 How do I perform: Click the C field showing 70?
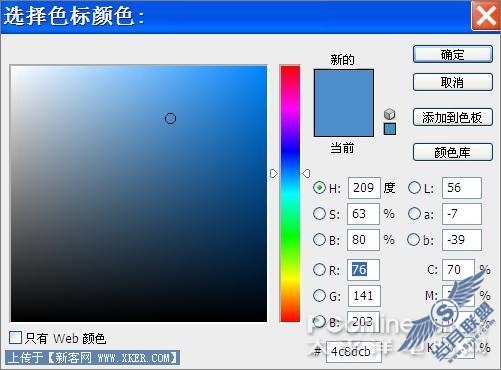coord(458,270)
